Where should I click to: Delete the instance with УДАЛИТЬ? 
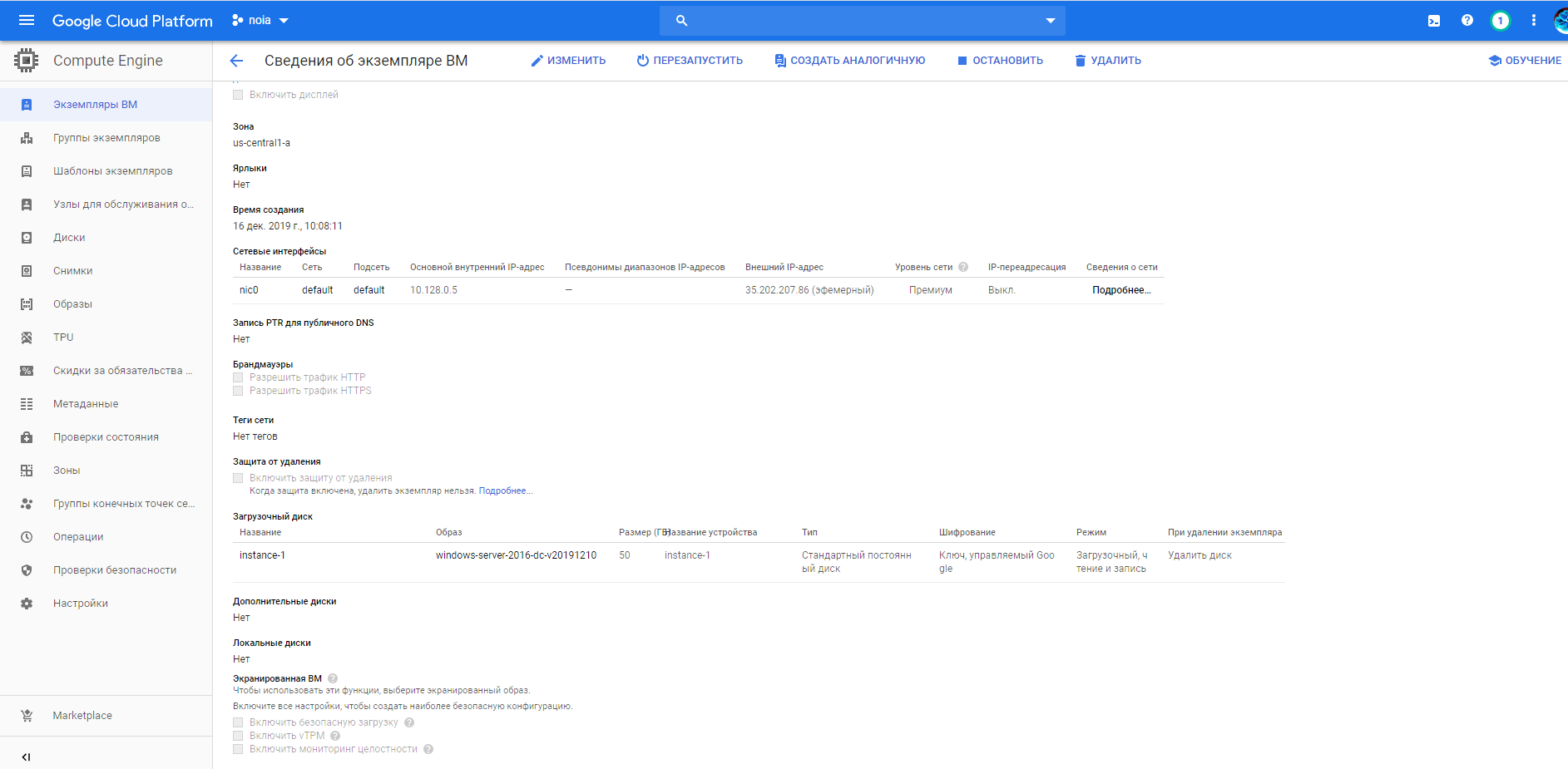1108,61
